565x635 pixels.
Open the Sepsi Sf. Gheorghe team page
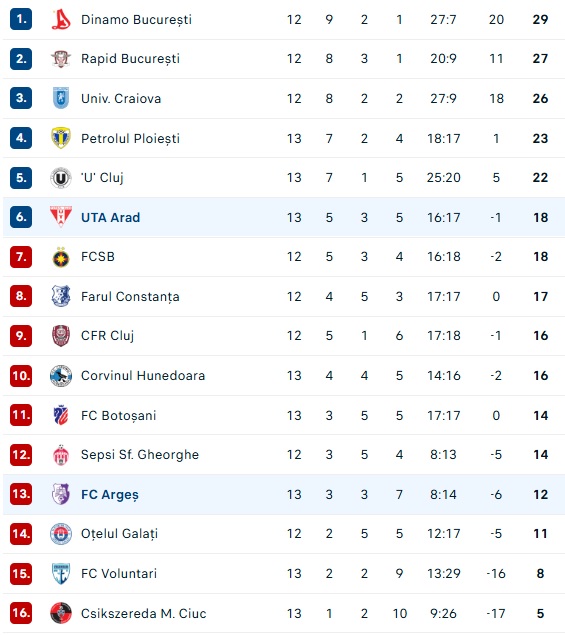(x=140, y=455)
